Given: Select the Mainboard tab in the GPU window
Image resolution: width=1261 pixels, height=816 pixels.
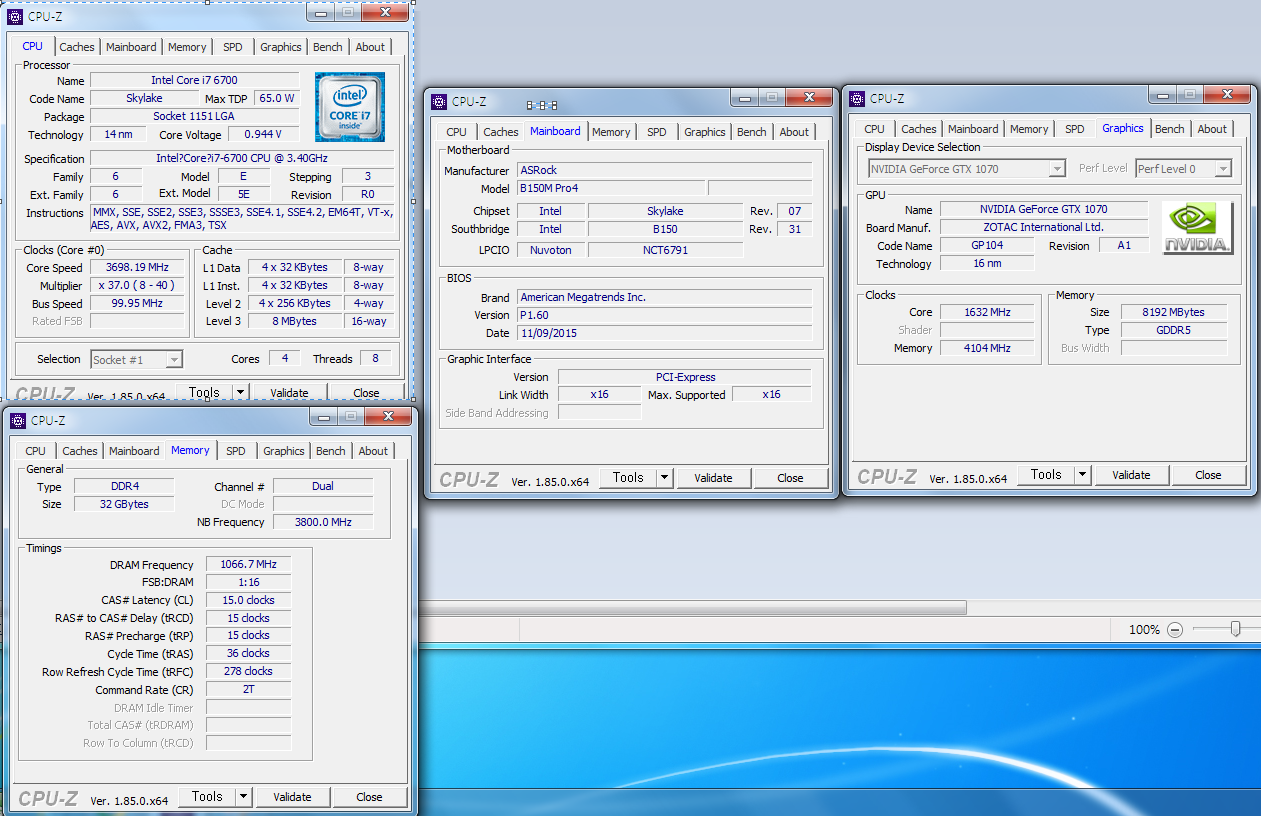Looking at the screenshot, I should click(x=973, y=129).
